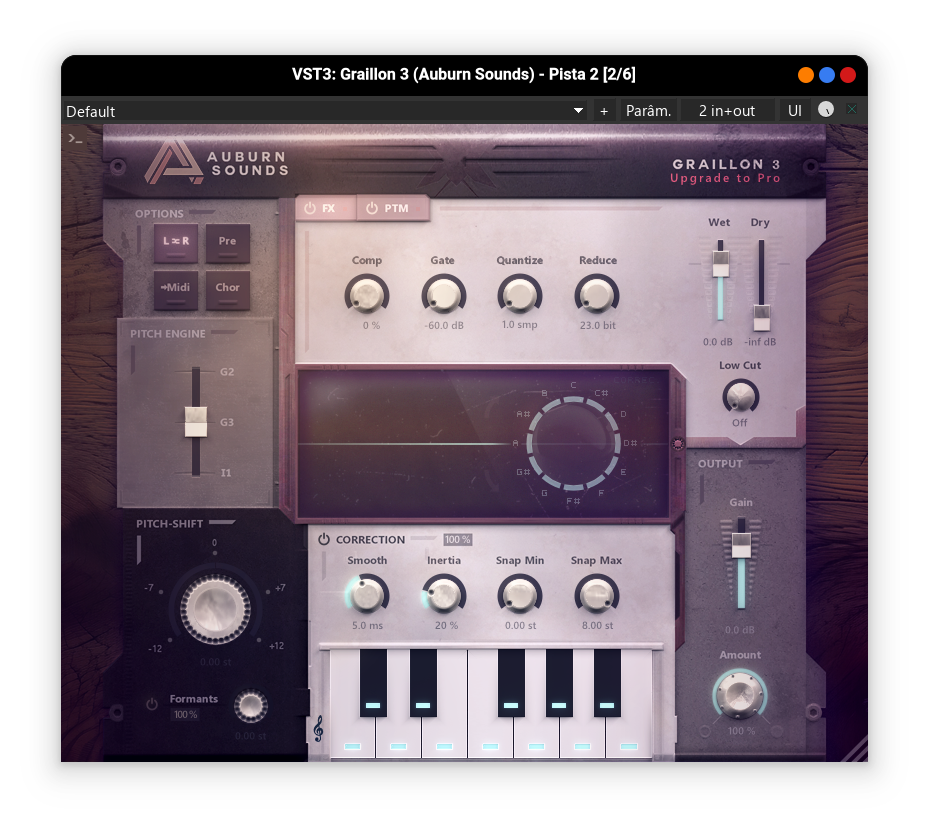The height and width of the screenshot is (829, 929).
Task: Open the 2 in+out routing selector
Action: tap(727, 111)
